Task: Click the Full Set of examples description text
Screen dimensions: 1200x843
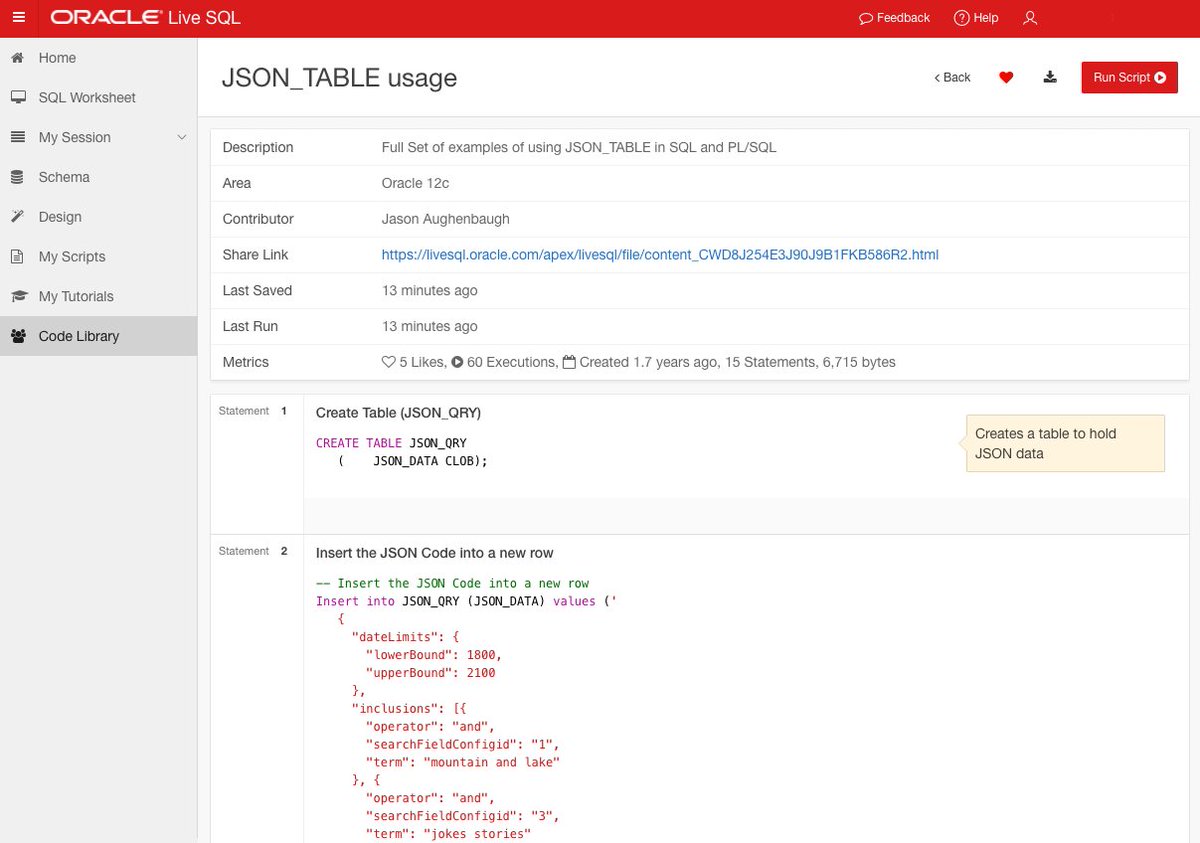Action: [x=579, y=147]
